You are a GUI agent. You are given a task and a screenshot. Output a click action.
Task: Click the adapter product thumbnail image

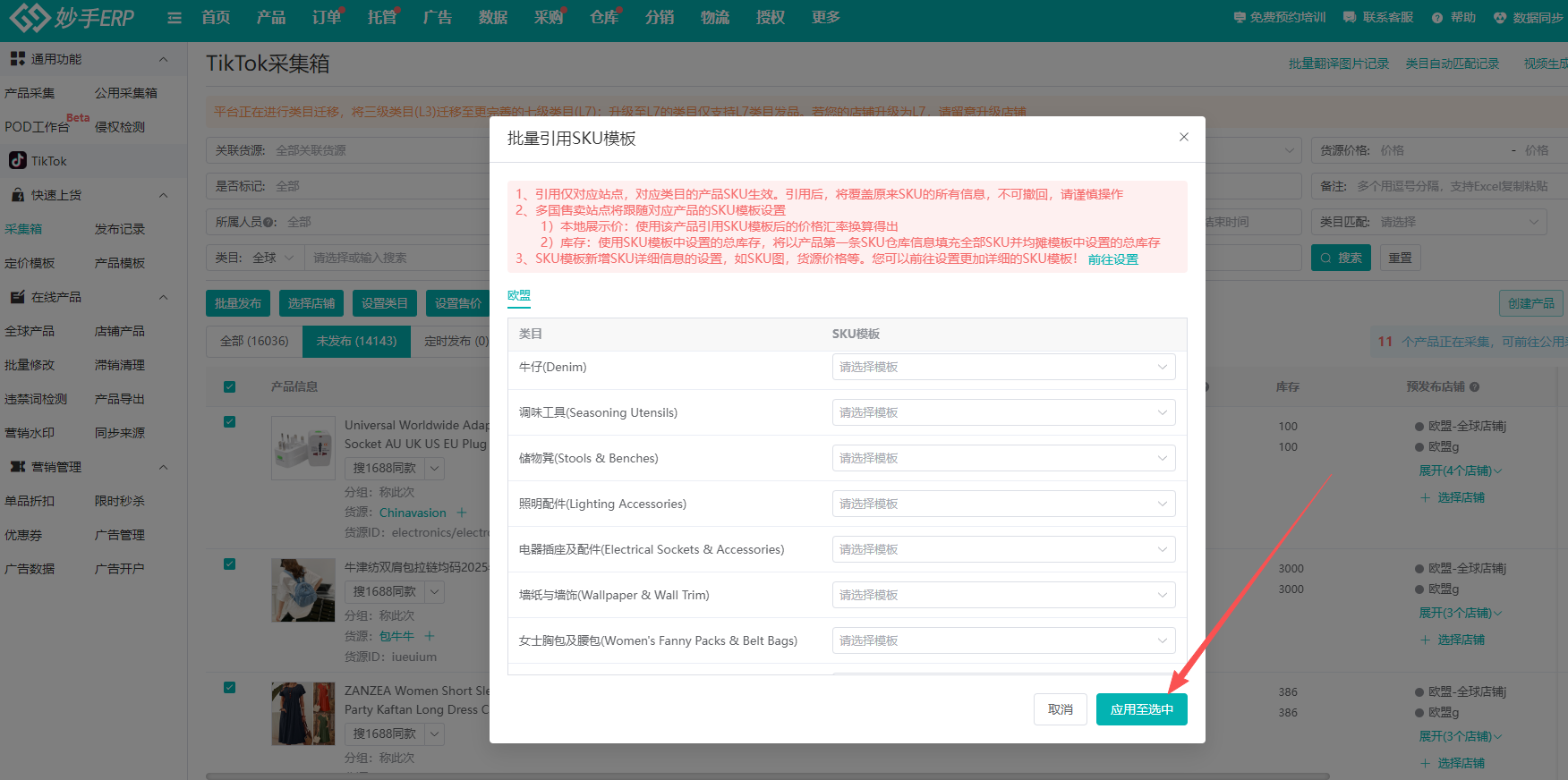pos(303,448)
